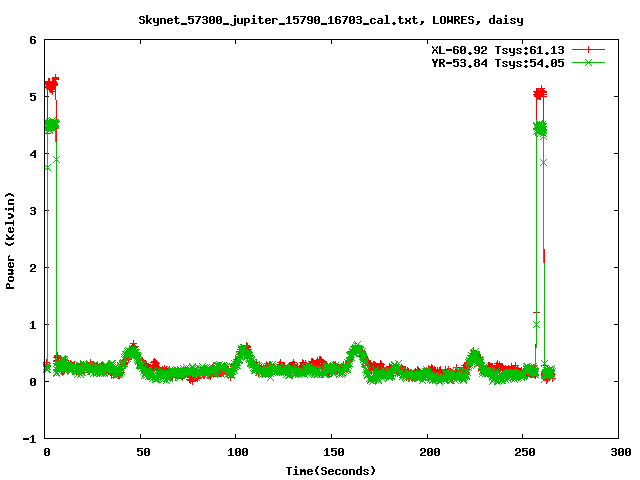
Task: Click the y-axis tick label "4"
Action: pyautogui.click(x=33, y=154)
